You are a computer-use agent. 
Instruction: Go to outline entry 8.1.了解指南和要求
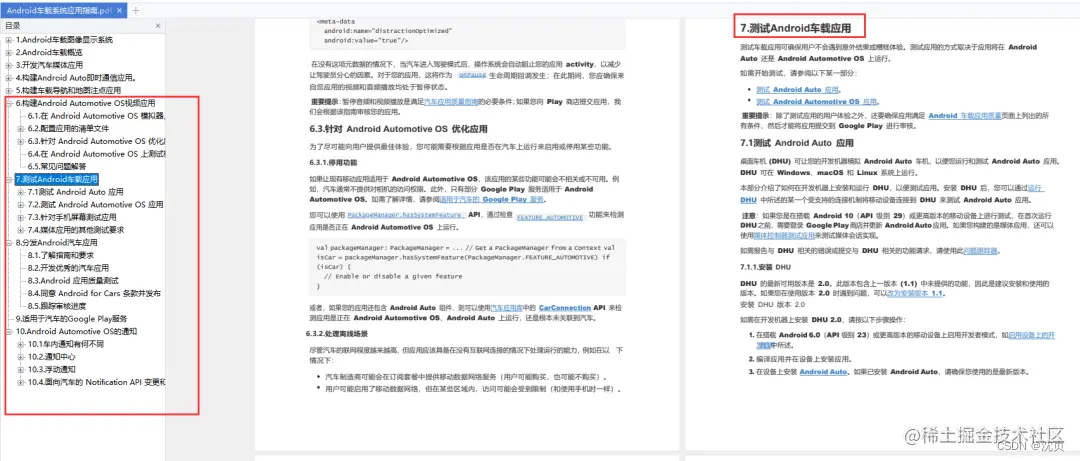click(x=61, y=255)
